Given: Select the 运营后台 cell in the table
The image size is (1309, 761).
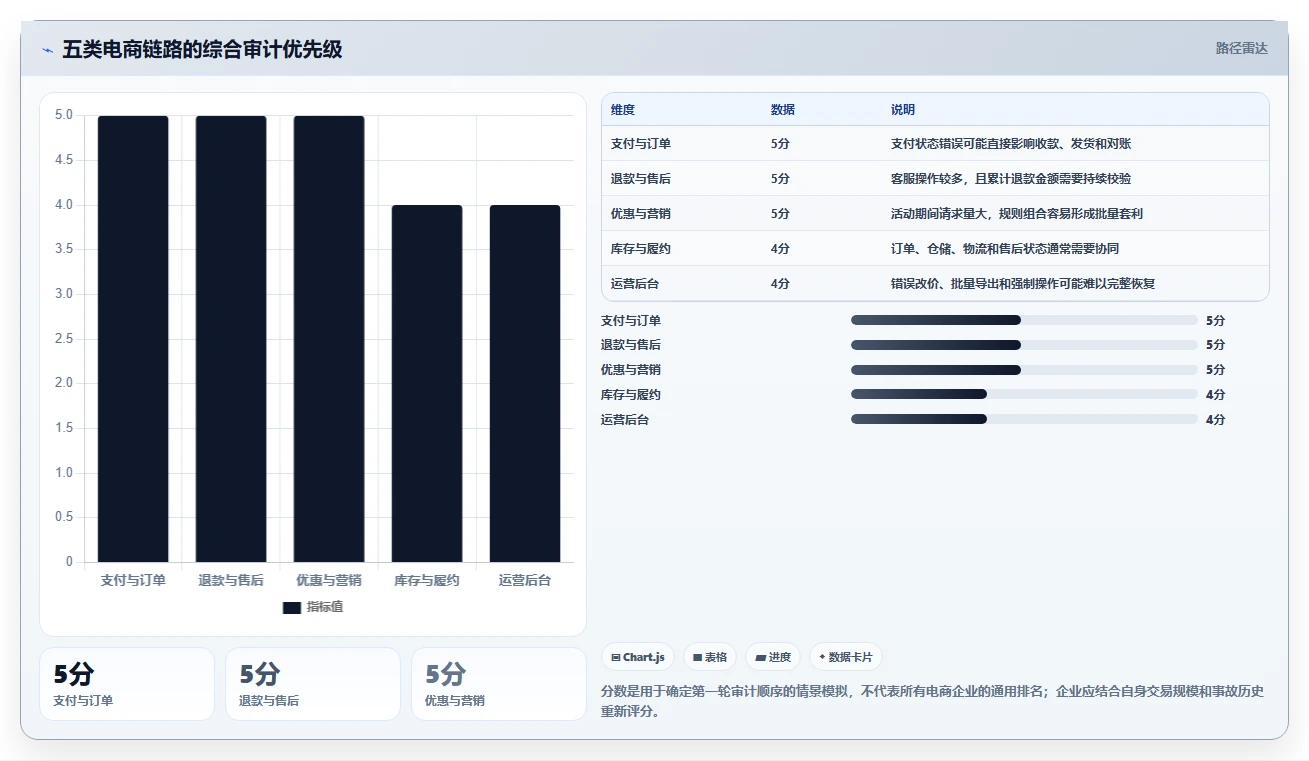Looking at the screenshot, I should [x=635, y=284].
